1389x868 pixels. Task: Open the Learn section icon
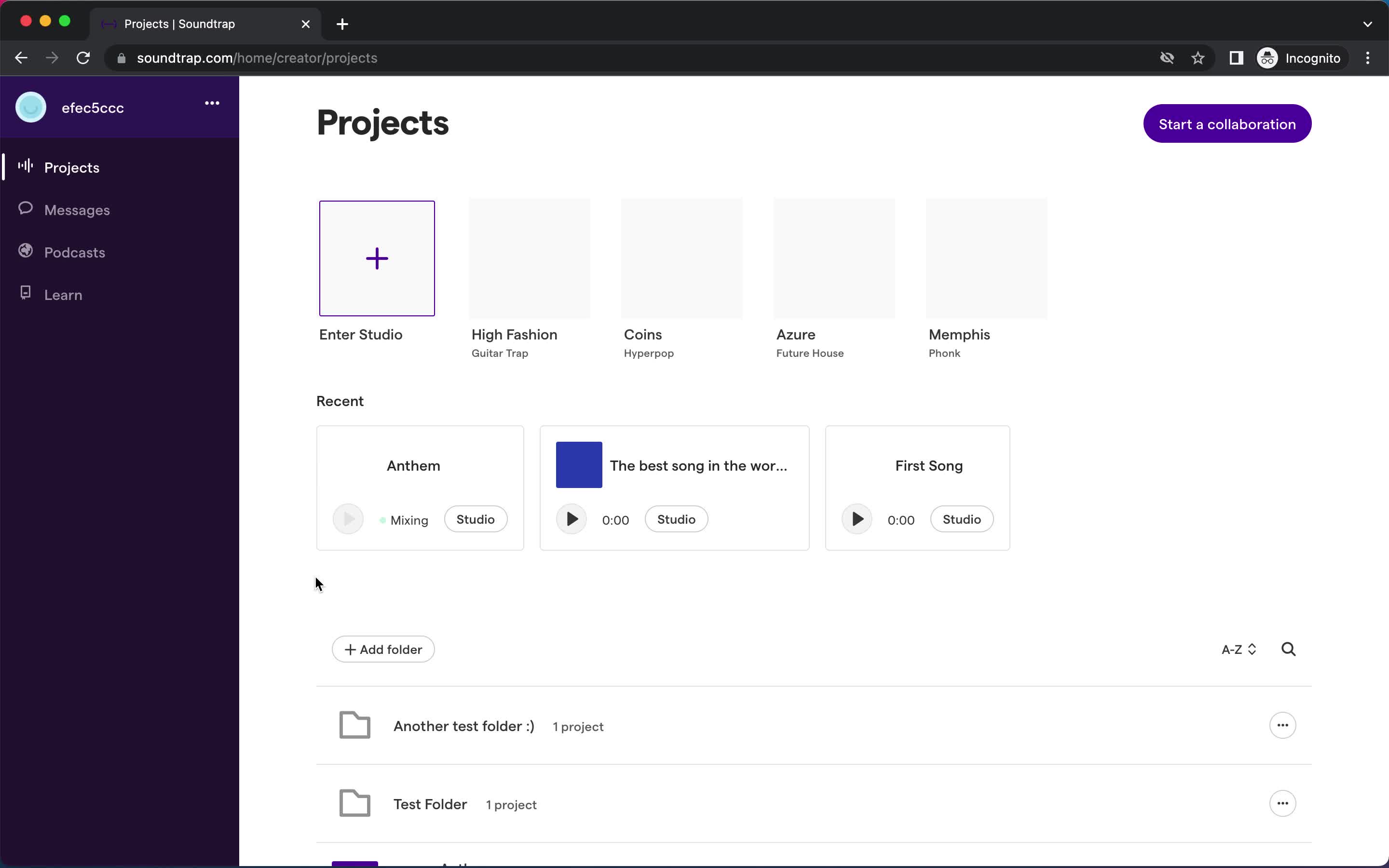tap(26, 294)
